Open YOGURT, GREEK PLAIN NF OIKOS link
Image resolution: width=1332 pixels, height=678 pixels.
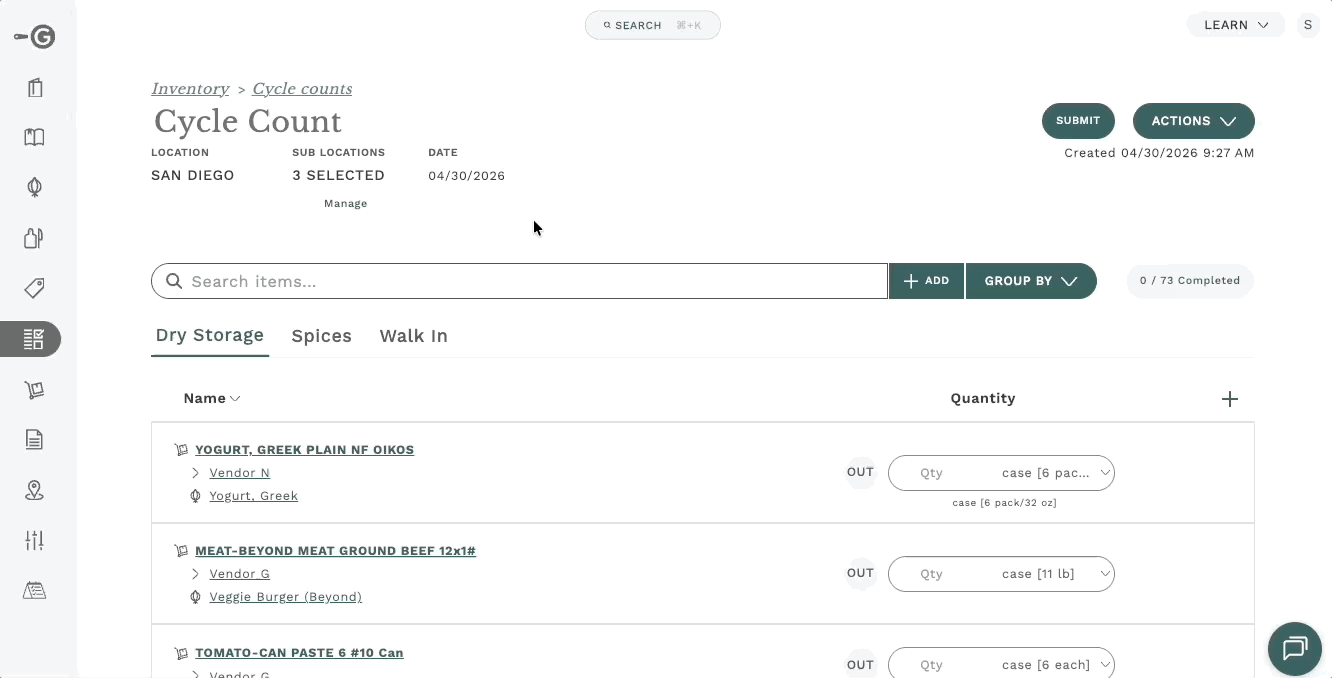pos(304,450)
